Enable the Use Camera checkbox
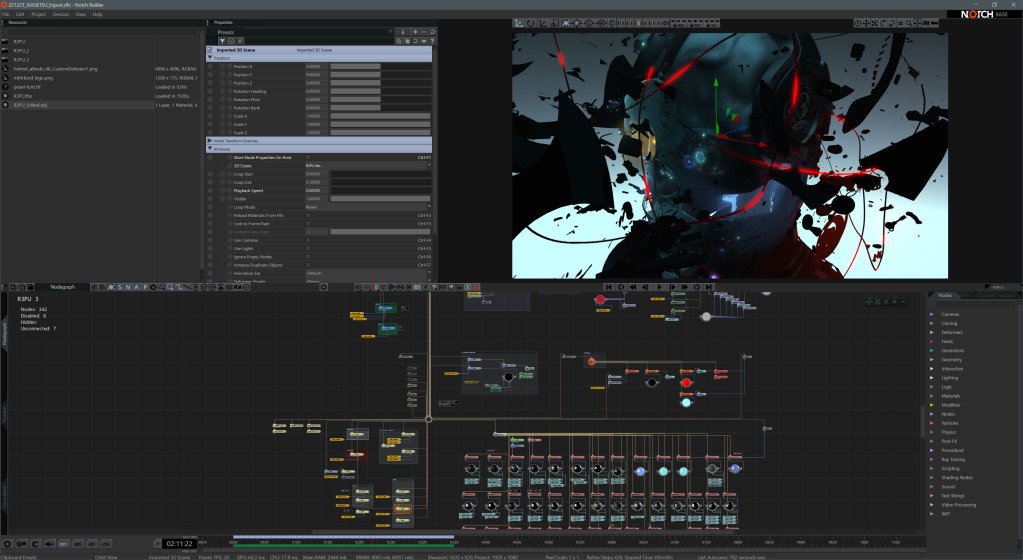The image size is (1023, 560). click(x=308, y=240)
